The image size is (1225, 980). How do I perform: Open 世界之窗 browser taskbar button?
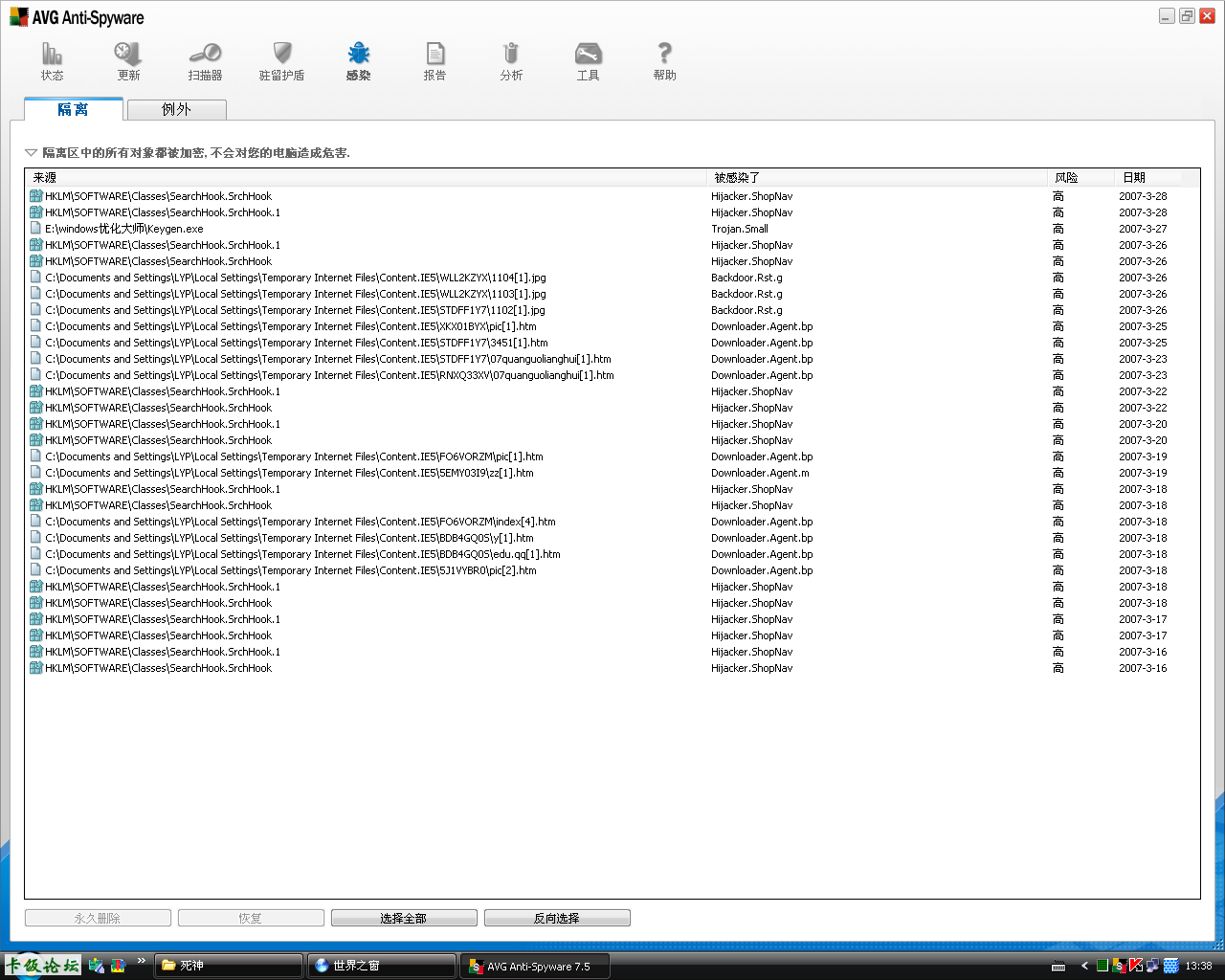[383, 966]
